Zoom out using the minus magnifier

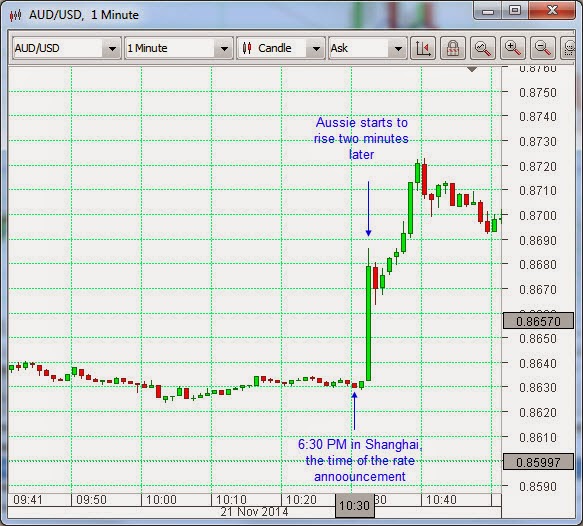coord(542,48)
